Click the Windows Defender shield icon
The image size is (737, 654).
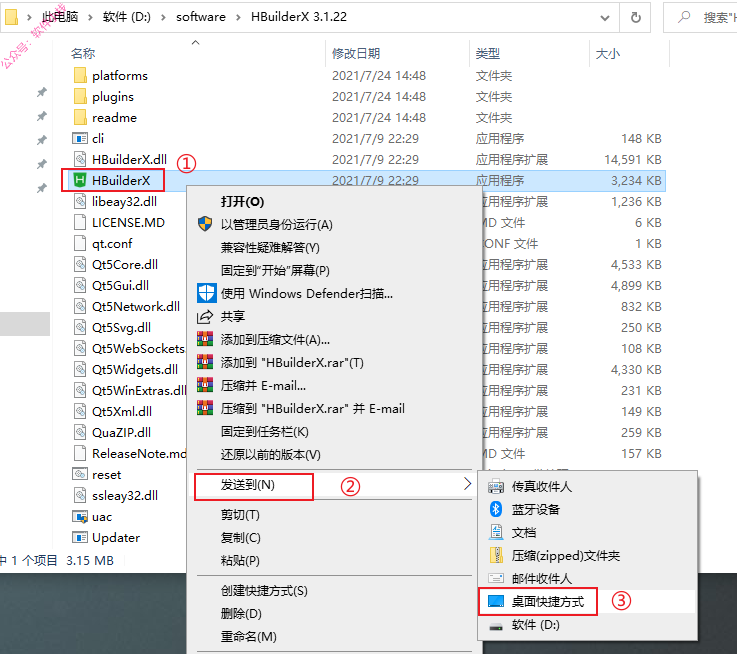[206, 293]
